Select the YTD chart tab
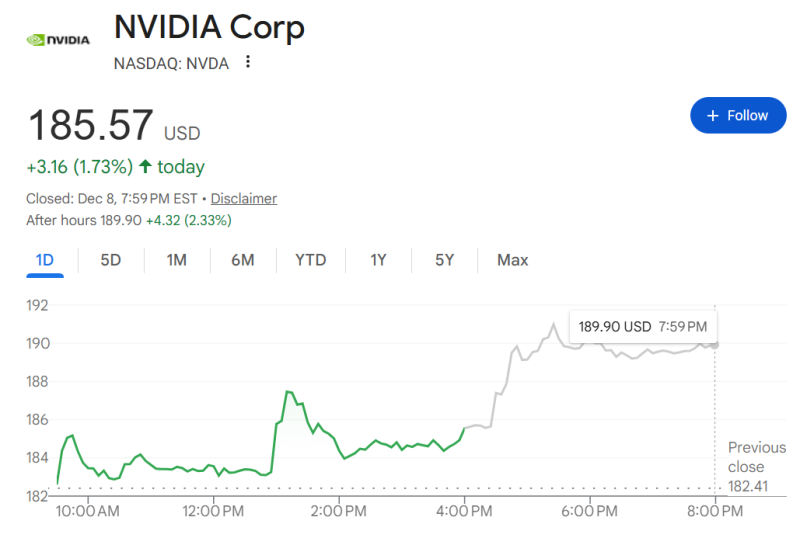 tap(311, 260)
